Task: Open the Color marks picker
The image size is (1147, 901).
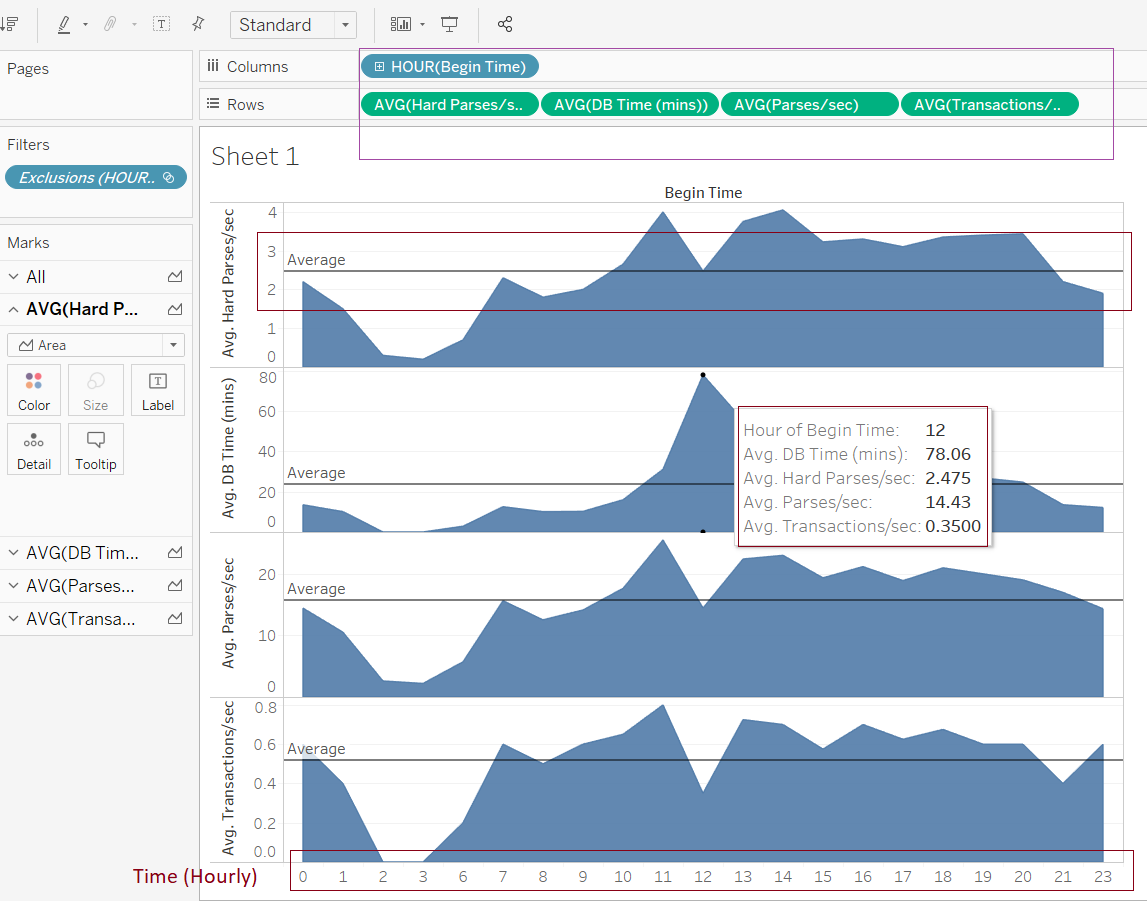Action: click(x=34, y=390)
